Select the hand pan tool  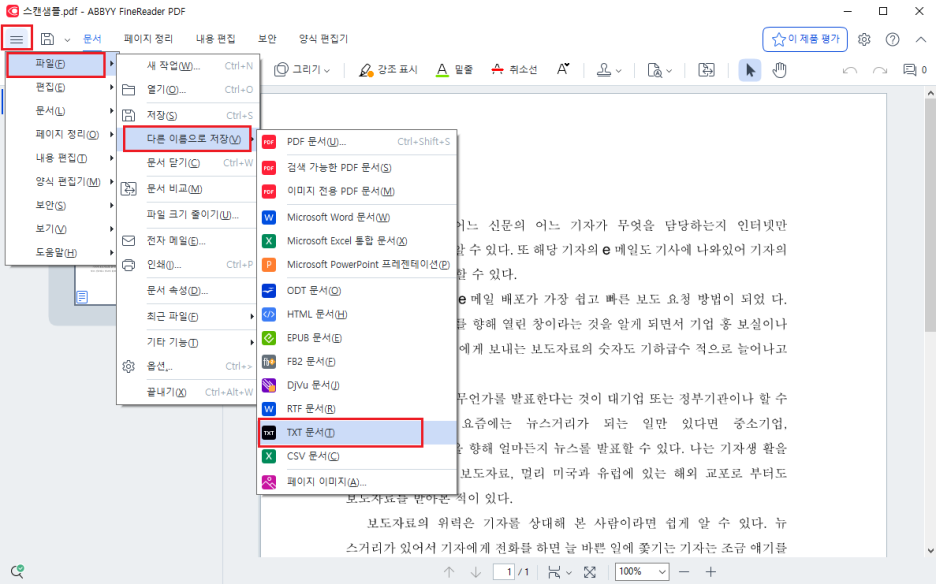tap(779, 70)
